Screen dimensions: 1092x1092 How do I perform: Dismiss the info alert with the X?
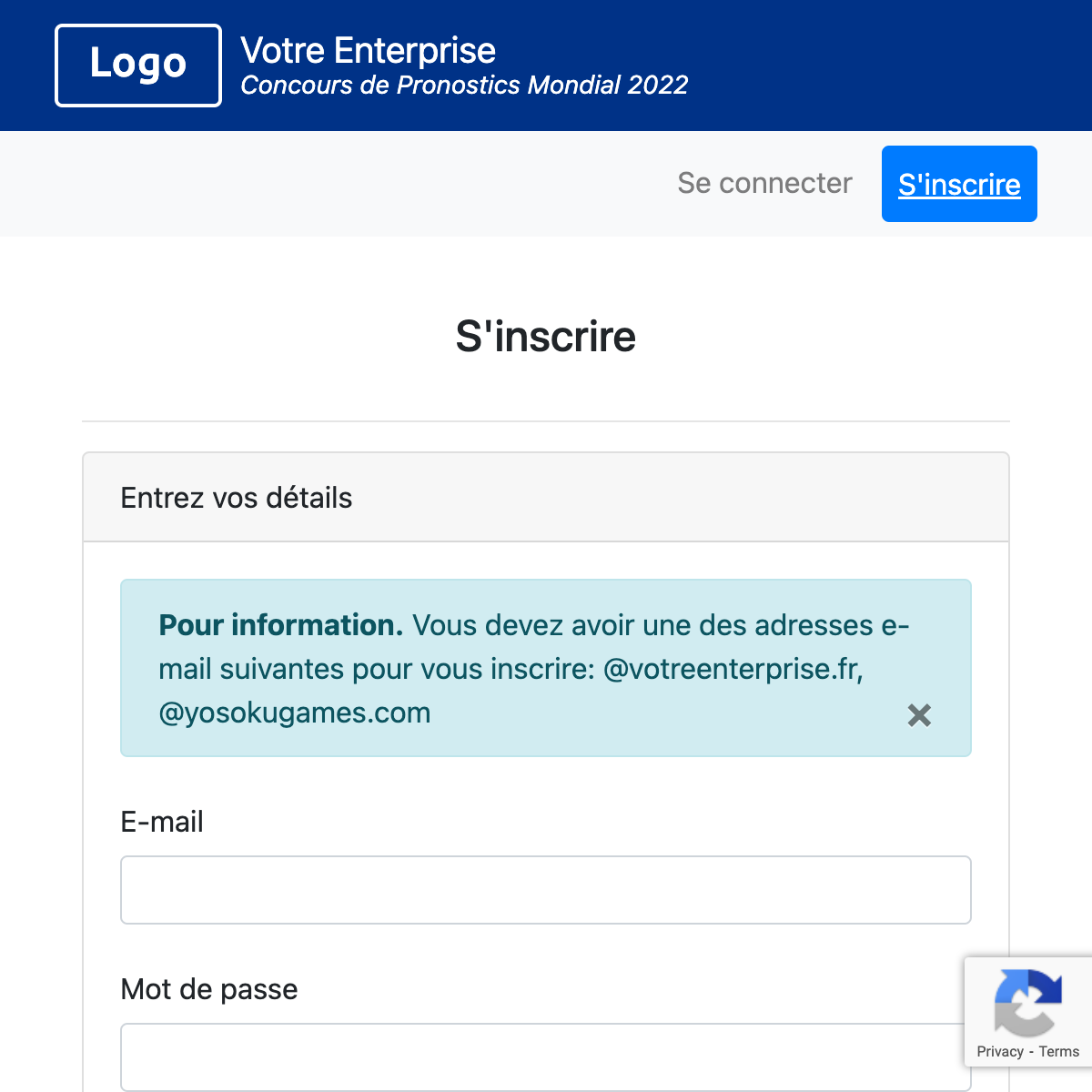click(919, 715)
